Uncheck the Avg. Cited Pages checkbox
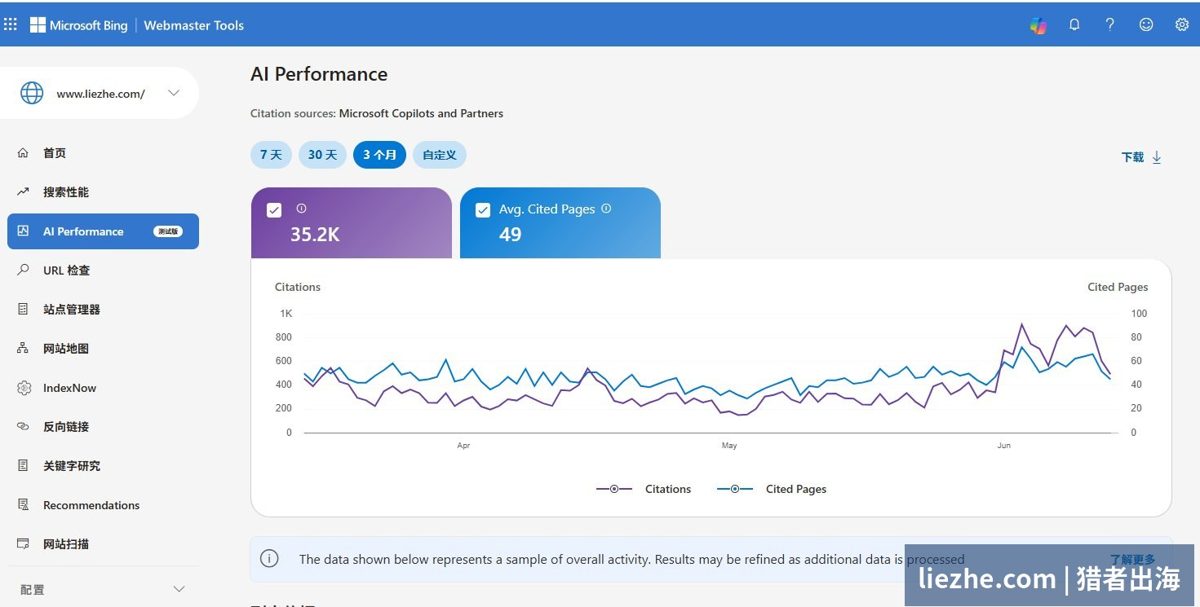Viewport: 1200px width, 607px height. [483, 210]
